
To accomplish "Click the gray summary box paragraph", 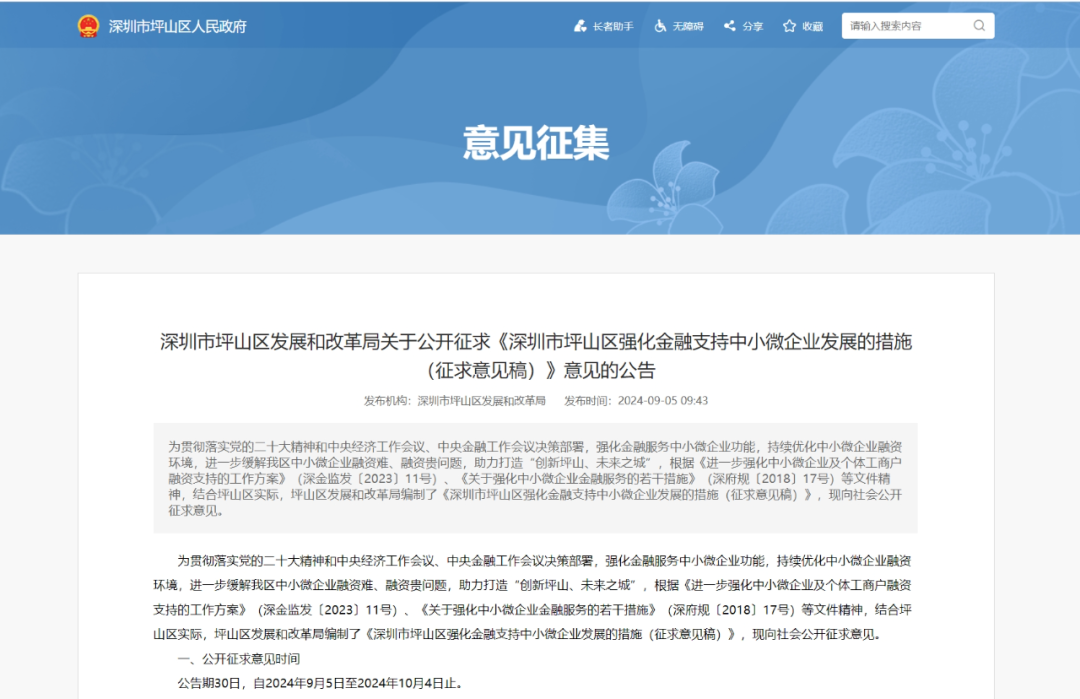I will [535, 479].
